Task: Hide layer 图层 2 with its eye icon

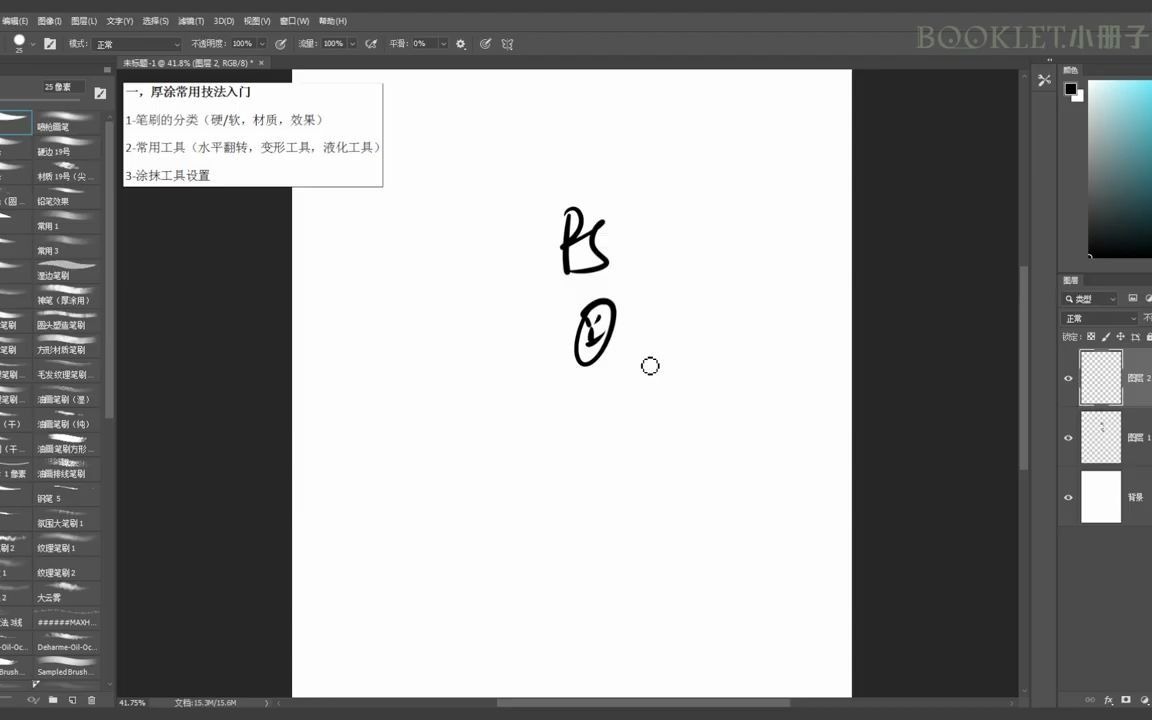Action: click(x=1068, y=378)
